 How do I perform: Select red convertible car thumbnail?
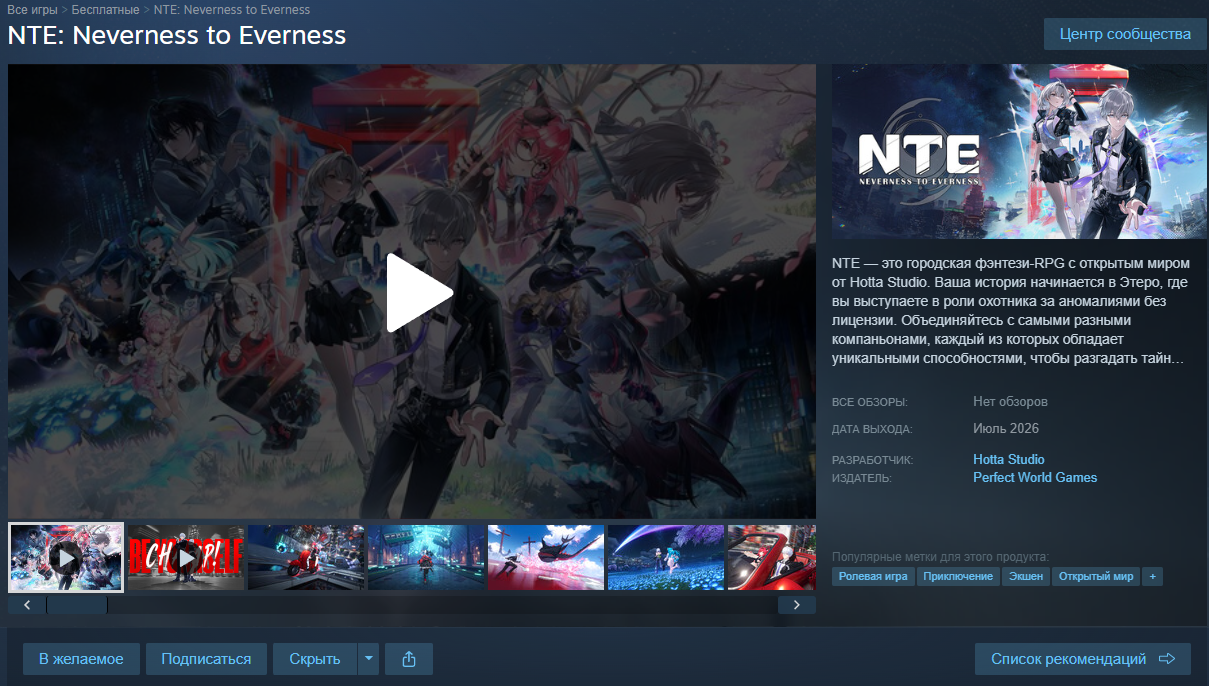[772, 557]
